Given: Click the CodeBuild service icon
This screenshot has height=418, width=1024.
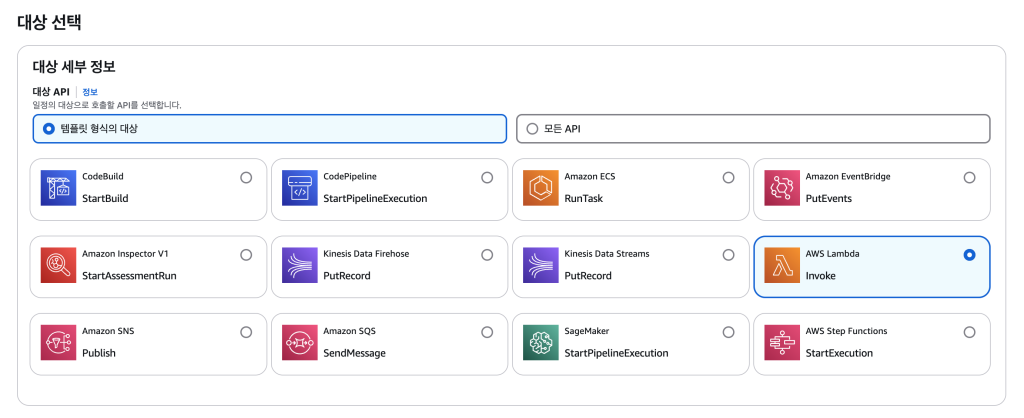Looking at the screenshot, I should click(58, 188).
